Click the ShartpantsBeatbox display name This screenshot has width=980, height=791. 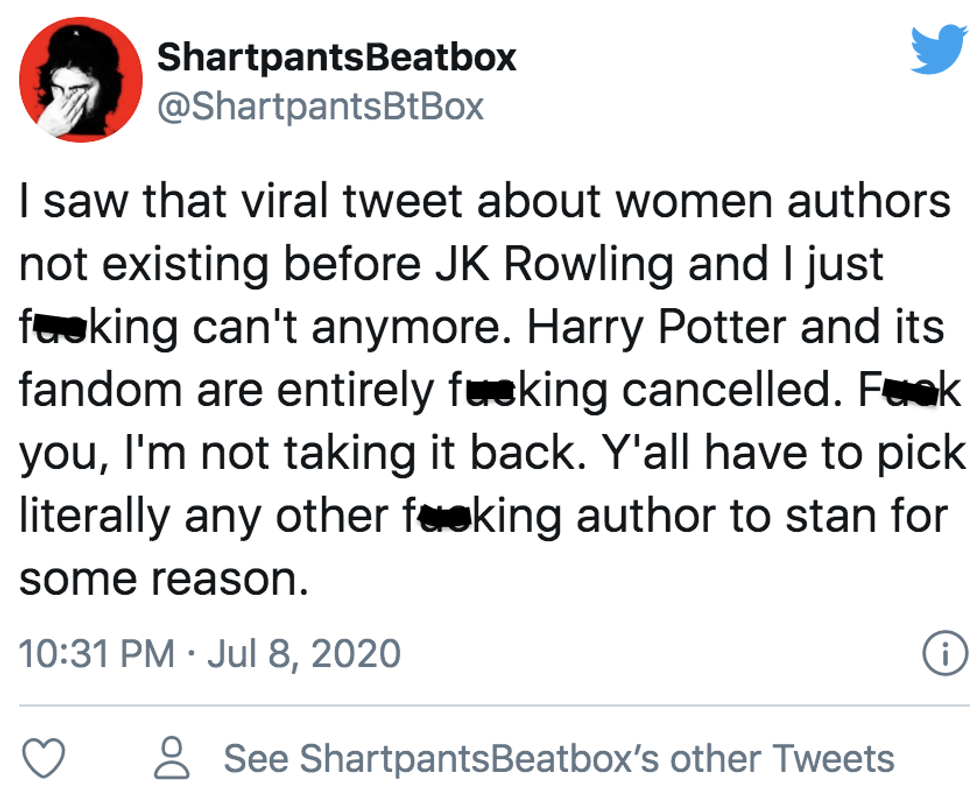pyautogui.click(x=336, y=57)
